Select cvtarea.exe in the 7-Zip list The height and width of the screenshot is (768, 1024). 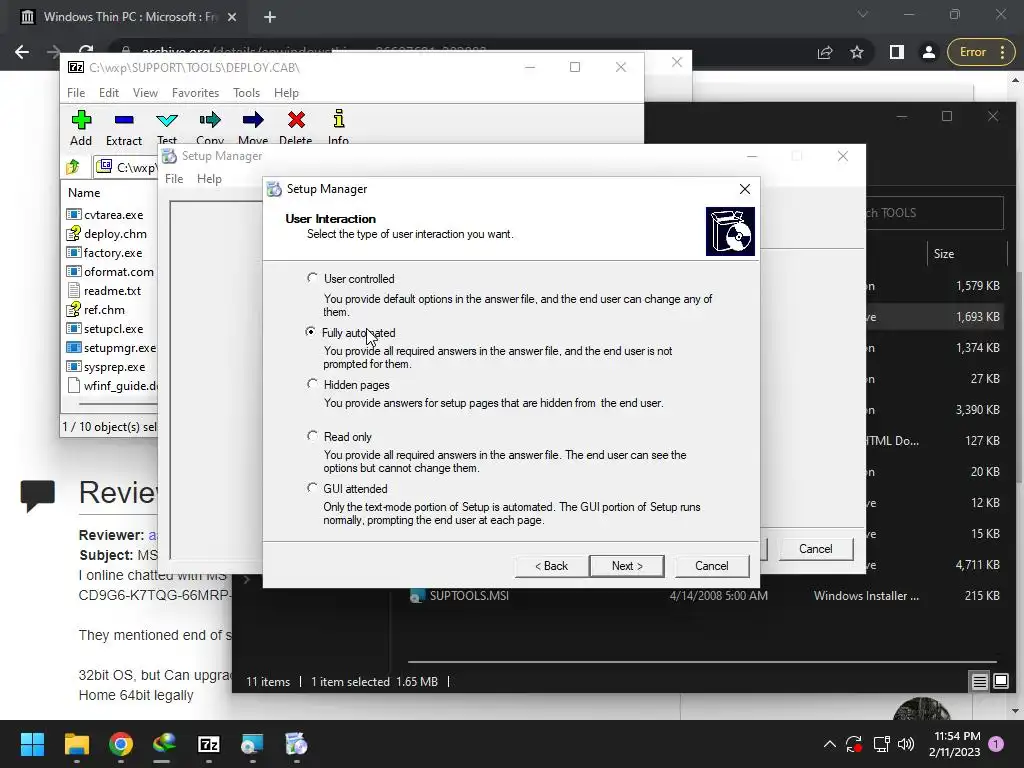click(x=111, y=215)
